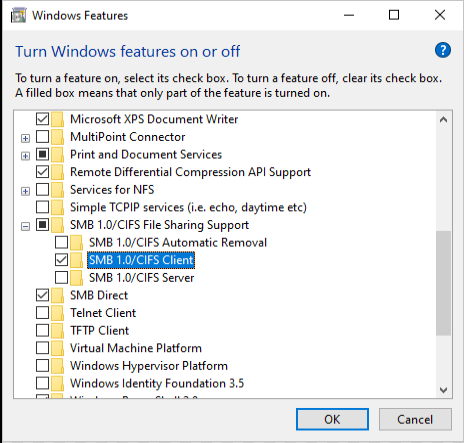This screenshot has width=464, height=443.
Task: Click the folder icon beside Services for NFS
Action: 58,190
